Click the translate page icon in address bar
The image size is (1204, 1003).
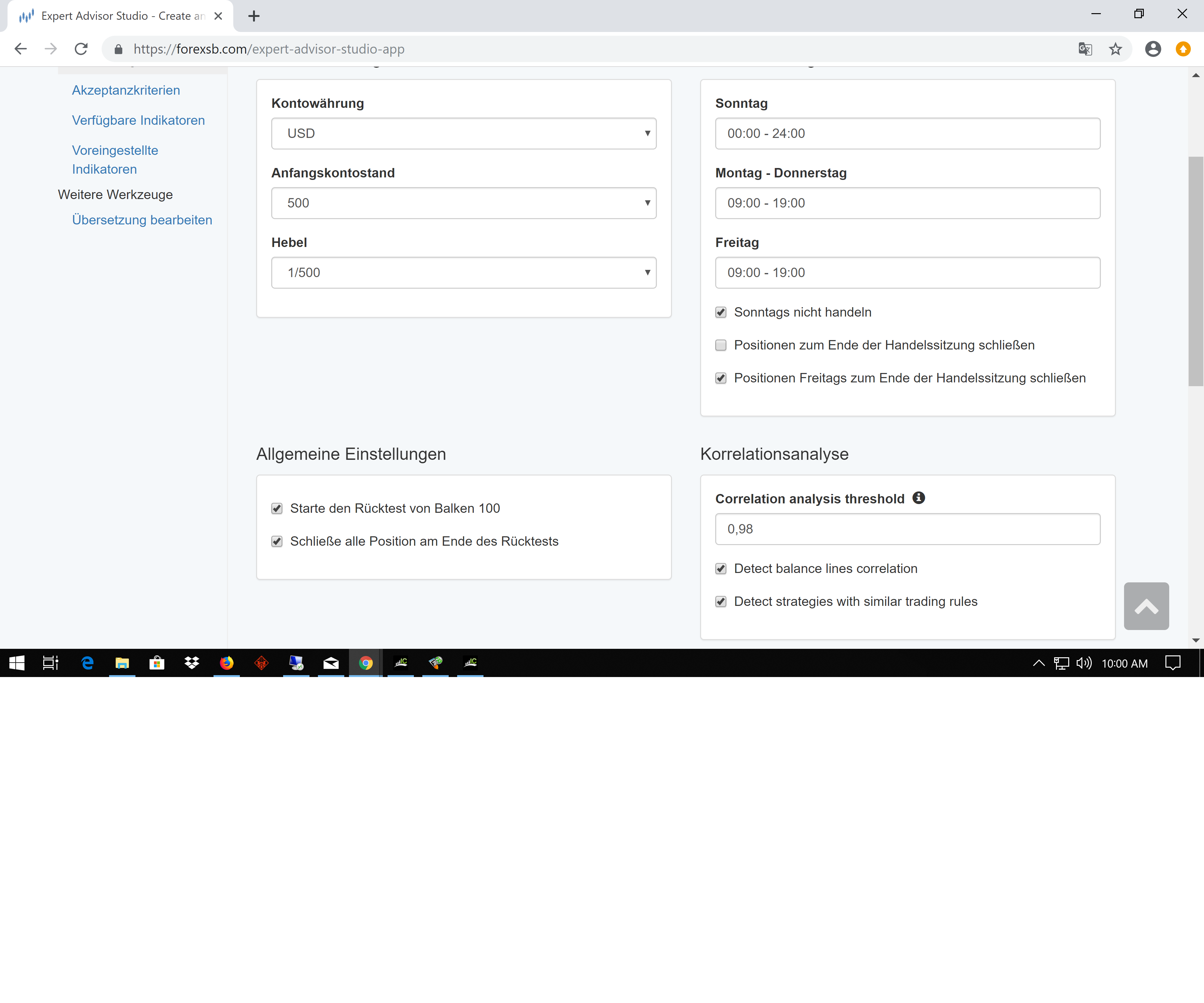click(1085, 49)
